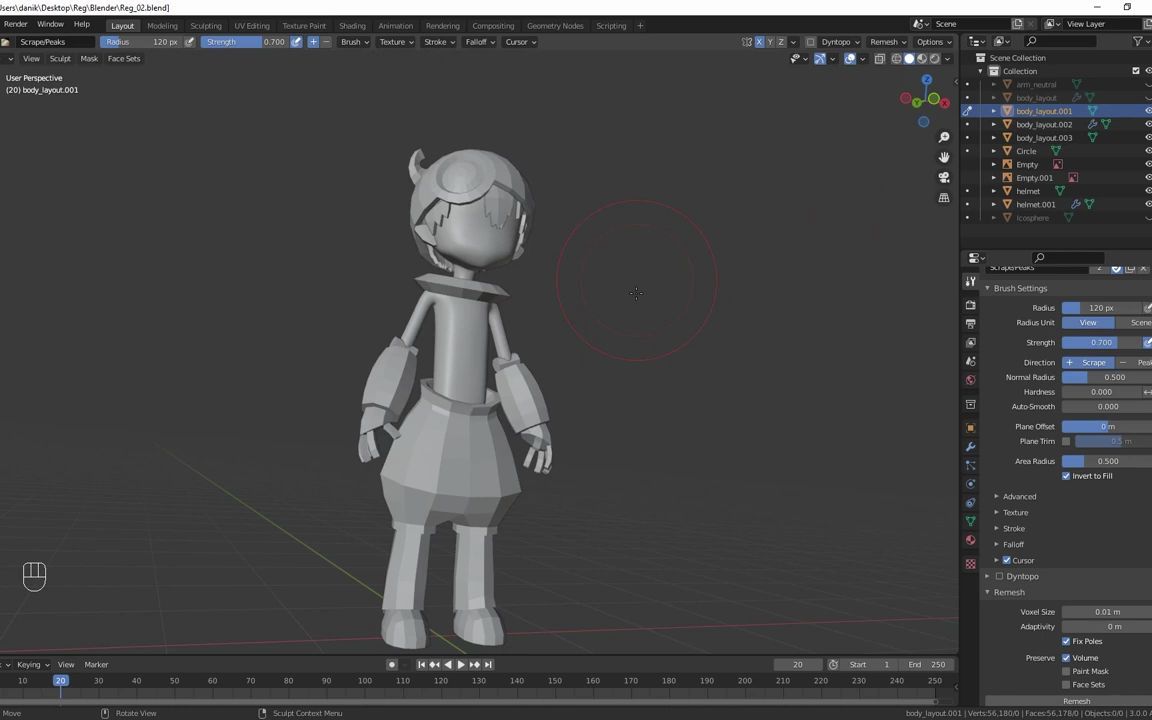
Task: Click the Remesh button at the panel bottom
Action: [x=1065, y=701]
